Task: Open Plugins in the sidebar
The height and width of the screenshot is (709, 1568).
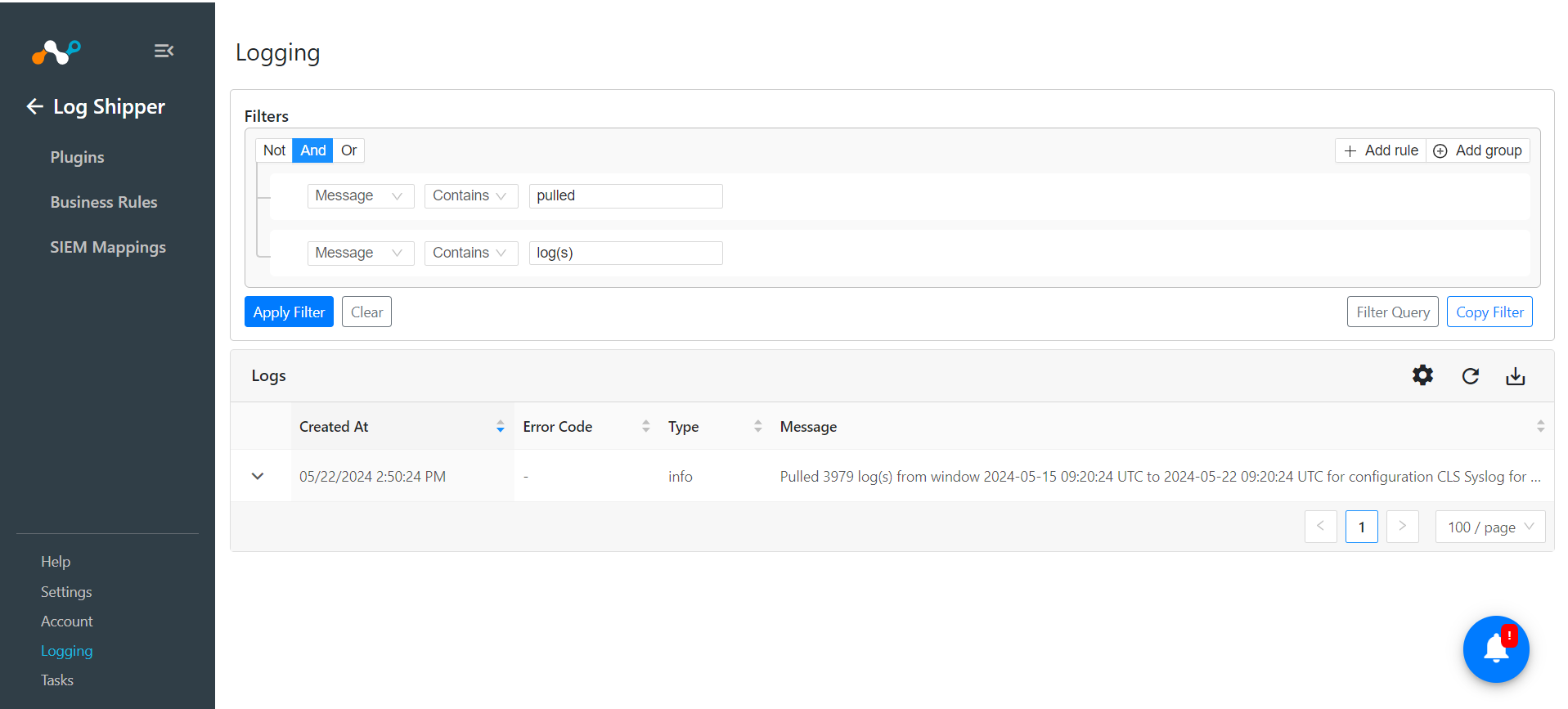Action: [x=77, y=157]
